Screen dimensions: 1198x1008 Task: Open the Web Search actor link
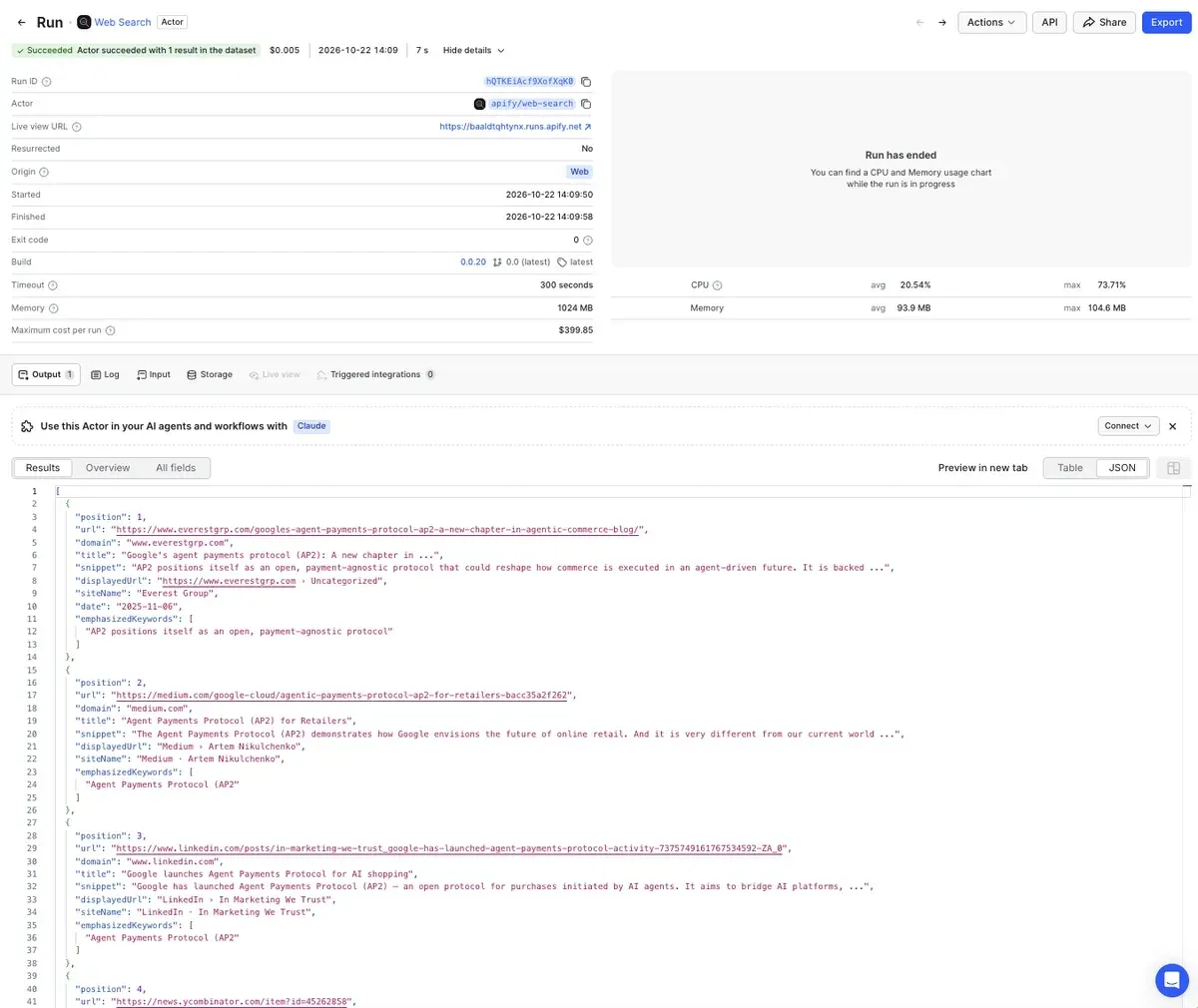(x=123, y=22)
